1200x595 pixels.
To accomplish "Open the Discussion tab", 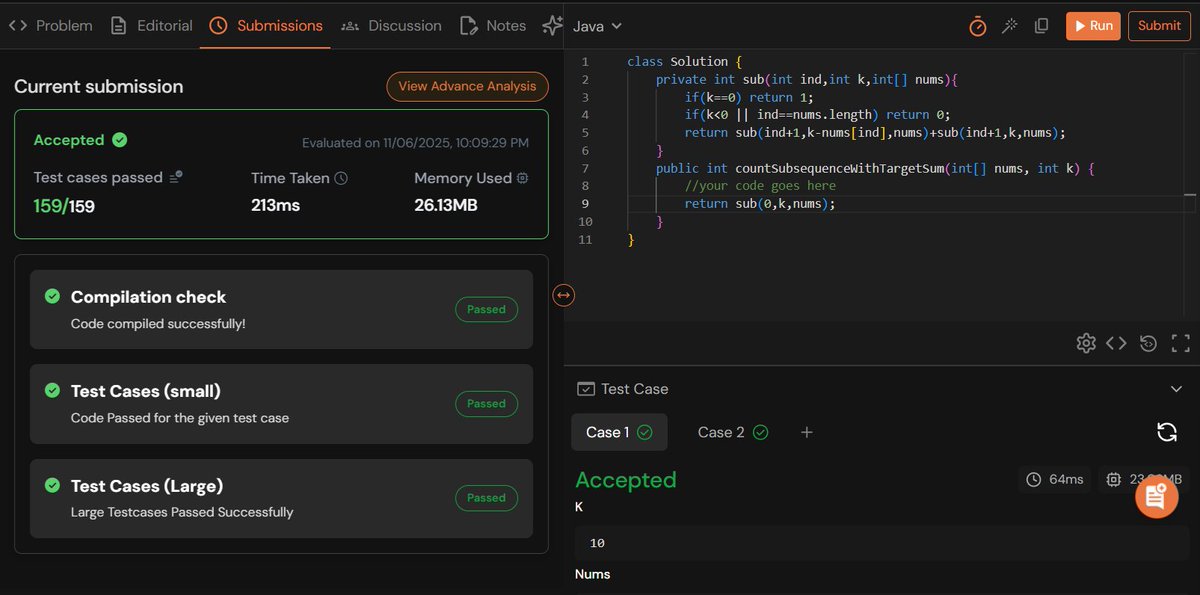I will point(404,26).
